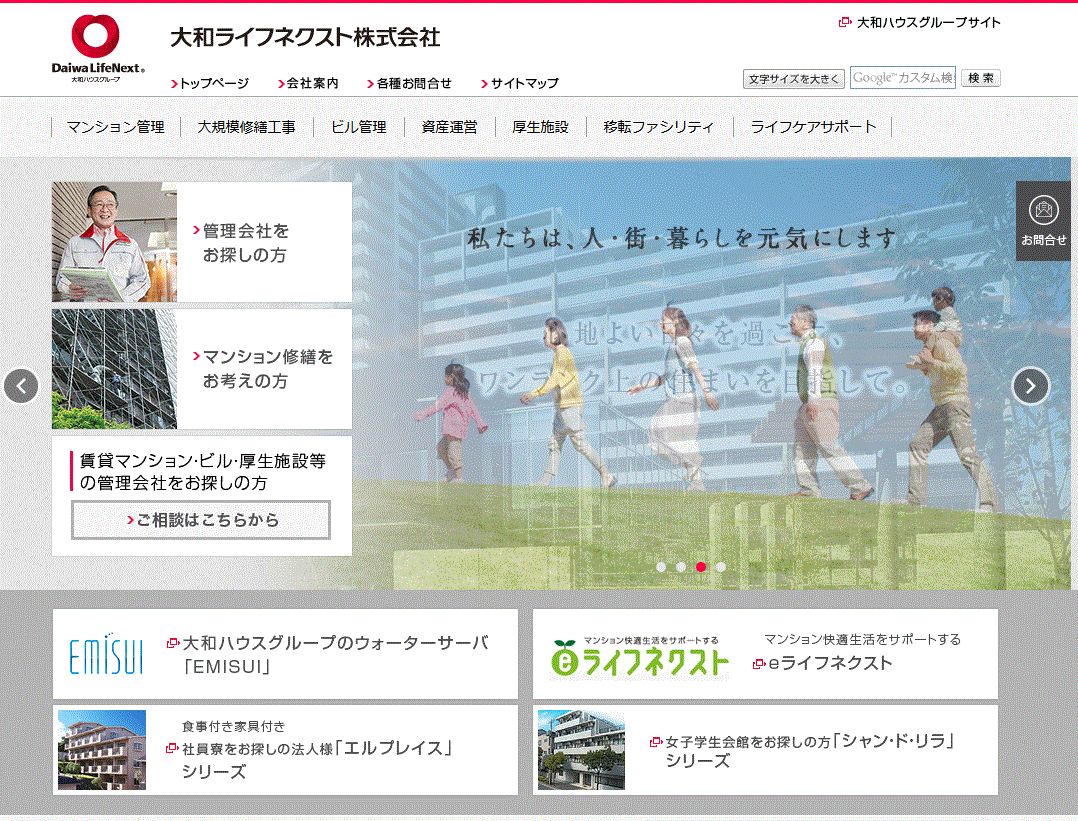Open the 大和ハウスグループサイト link
The width and height of the screenshot is (1078, 821).
[x=920, y=23]
